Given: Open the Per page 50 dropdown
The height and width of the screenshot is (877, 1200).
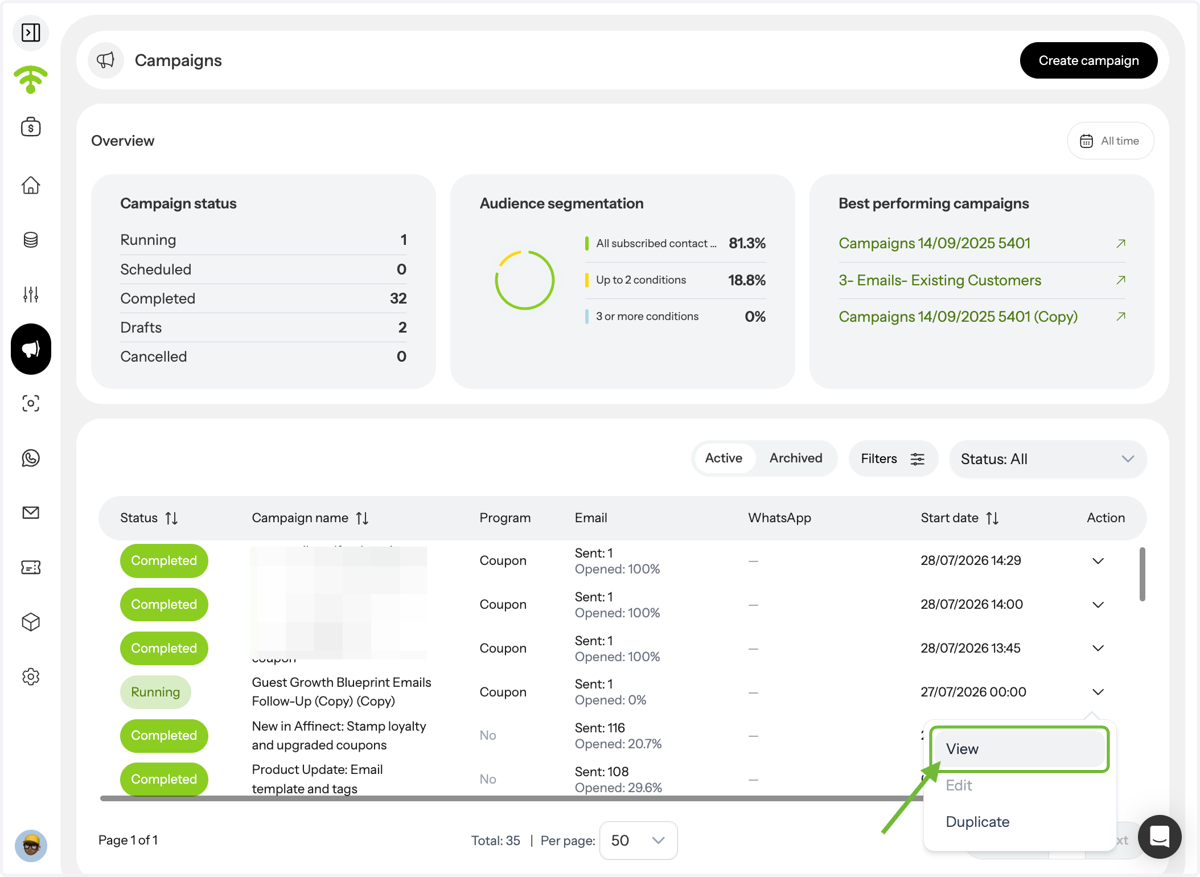Looking at the screenshot, I should point(638,840).
